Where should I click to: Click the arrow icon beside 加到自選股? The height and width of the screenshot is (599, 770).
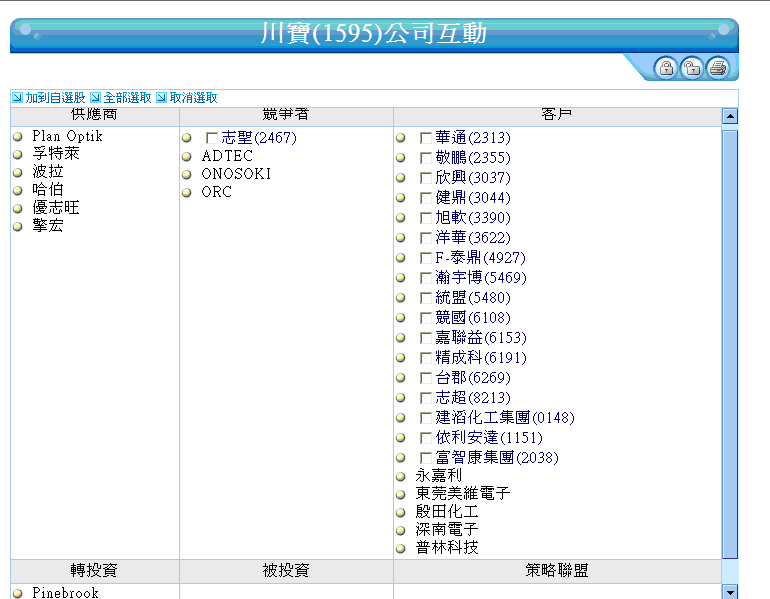tap(18, 97)
